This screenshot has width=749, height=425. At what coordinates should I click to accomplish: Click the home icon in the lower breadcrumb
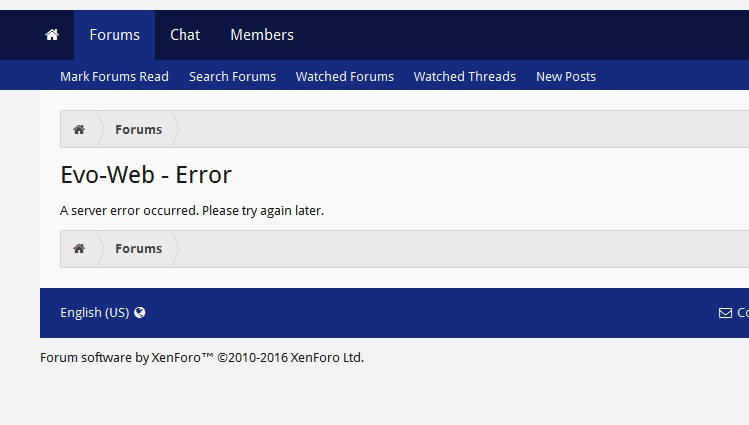[79, 249]
